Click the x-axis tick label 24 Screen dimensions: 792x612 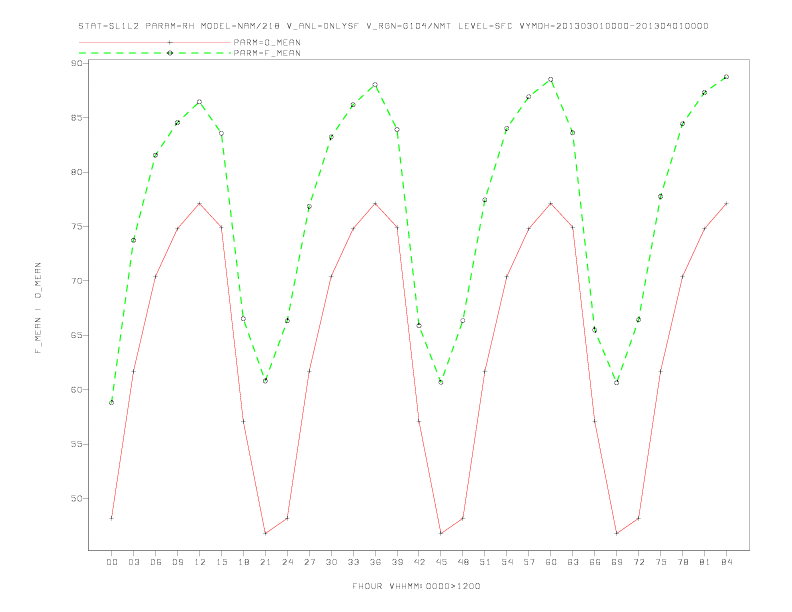point(287,562)
